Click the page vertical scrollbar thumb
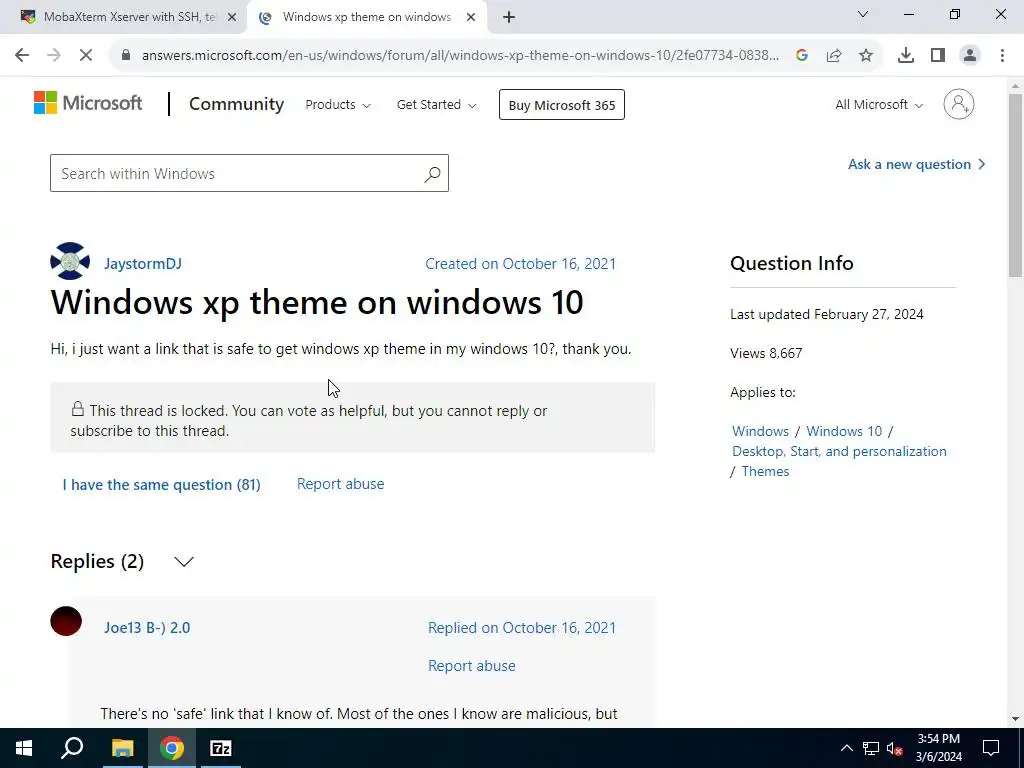Viewport: 1024px width, 768px height. [x=1016, y=185]
